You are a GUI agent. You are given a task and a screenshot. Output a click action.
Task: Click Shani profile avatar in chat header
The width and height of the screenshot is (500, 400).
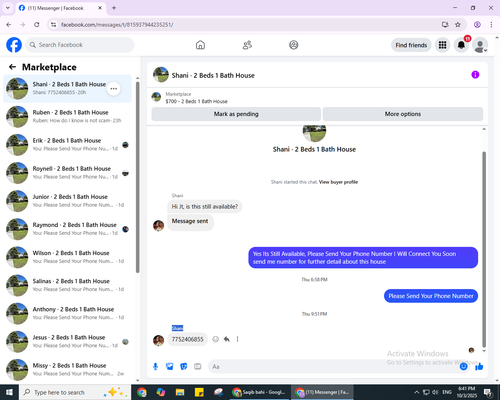pos(161,75)
